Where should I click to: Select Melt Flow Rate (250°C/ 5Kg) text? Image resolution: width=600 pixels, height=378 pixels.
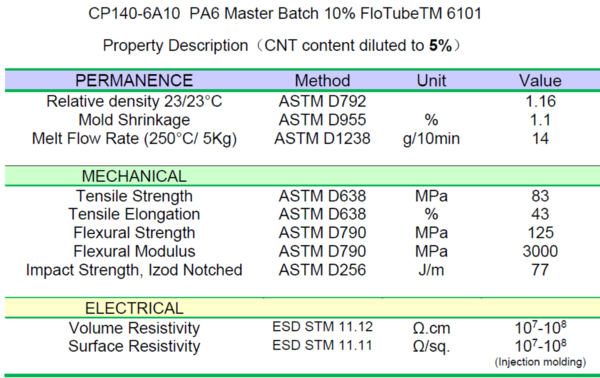click(134, 138)
